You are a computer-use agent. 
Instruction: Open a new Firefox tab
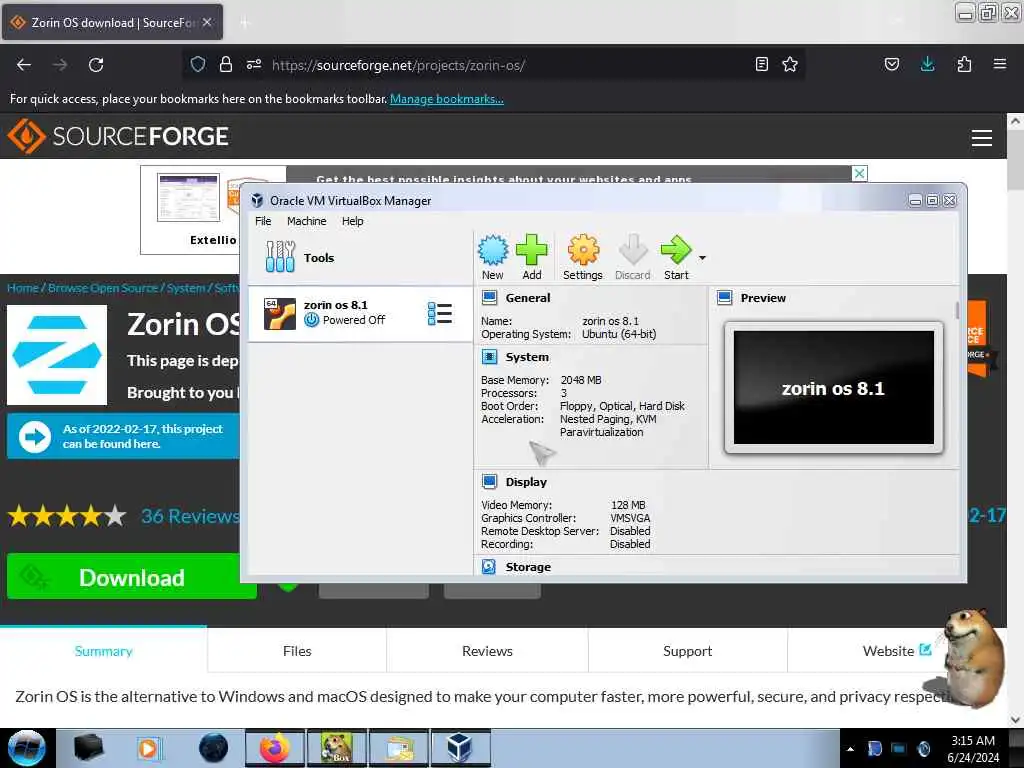pyautogui.click(x=244, y=23)
